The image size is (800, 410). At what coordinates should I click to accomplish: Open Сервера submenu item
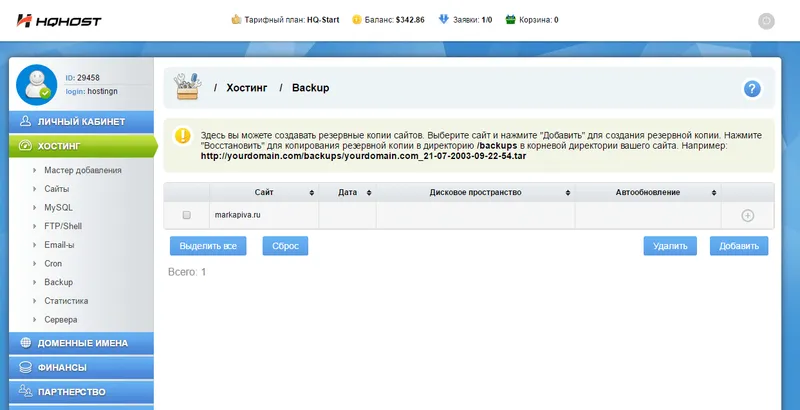[61, 320]
